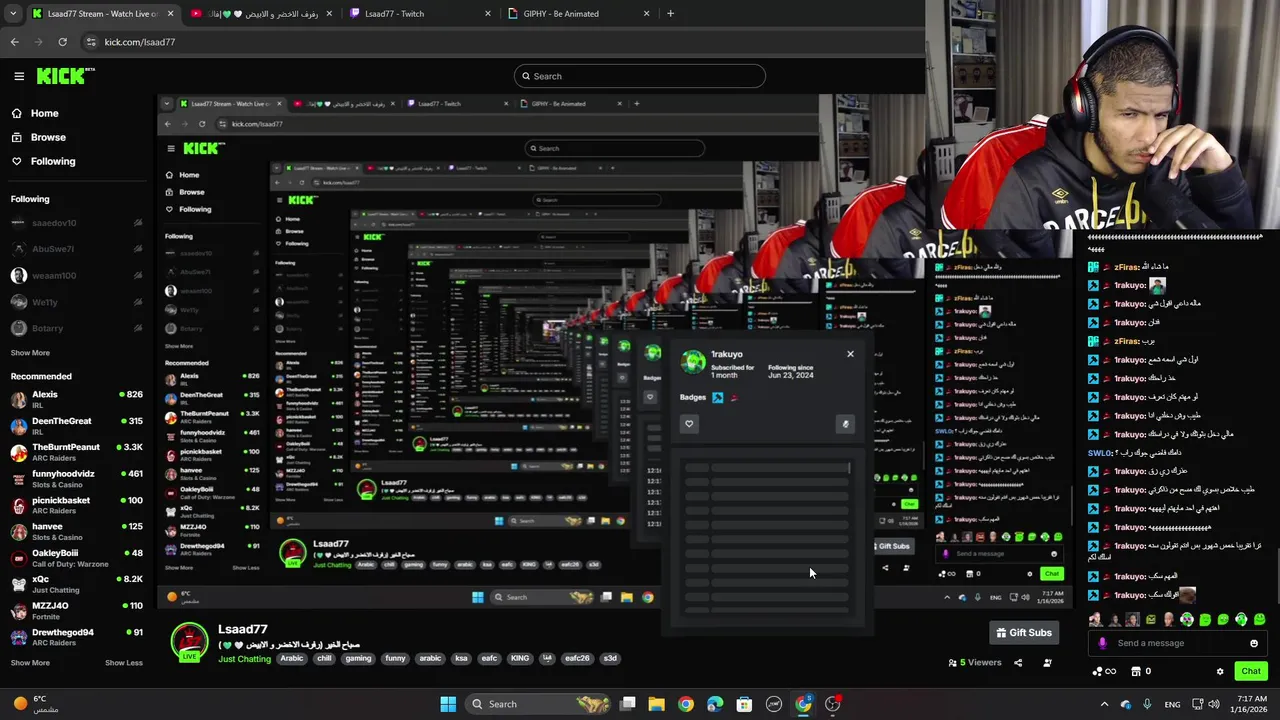The image size is (1280, 720).
Task: Click the green KICK logo on the main page
Action: click(x=65, y=76)
